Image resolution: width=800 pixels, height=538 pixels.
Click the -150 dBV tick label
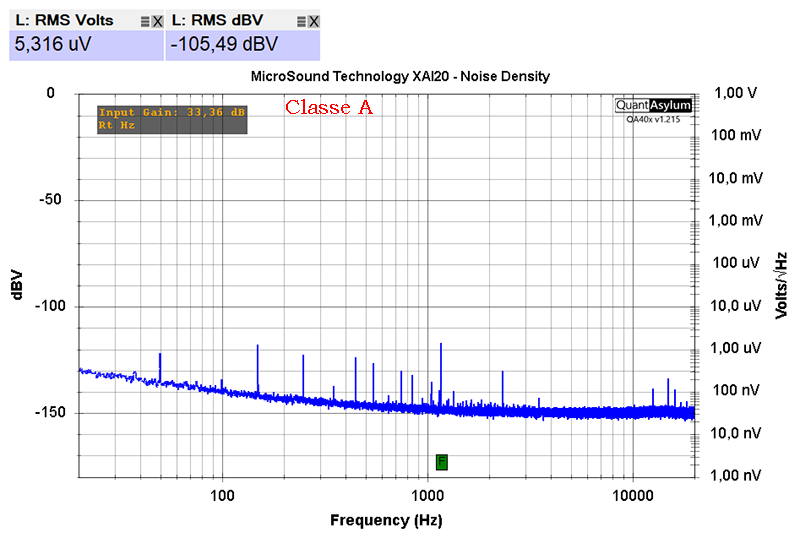(x=51, y=412)
